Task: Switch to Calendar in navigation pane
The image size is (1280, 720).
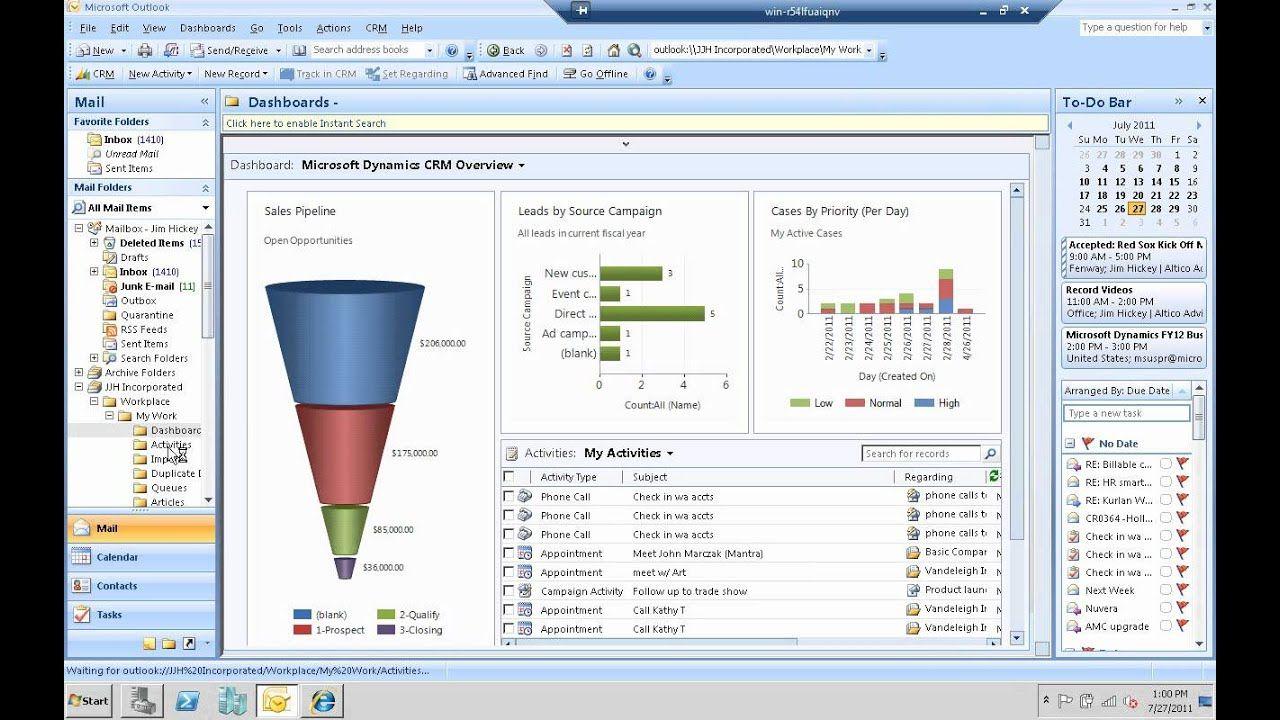Action: point(141,557)
